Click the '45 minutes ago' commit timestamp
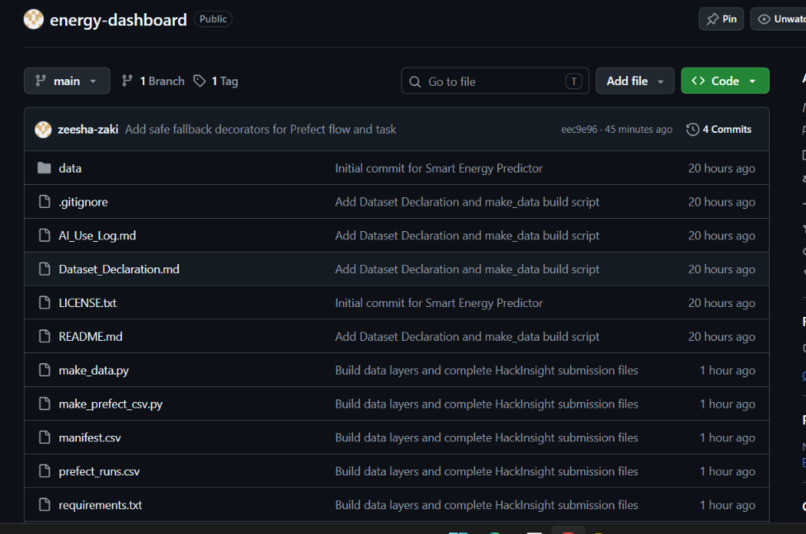Viewport: 806px width, 534px height. click(x=638, y=130)
